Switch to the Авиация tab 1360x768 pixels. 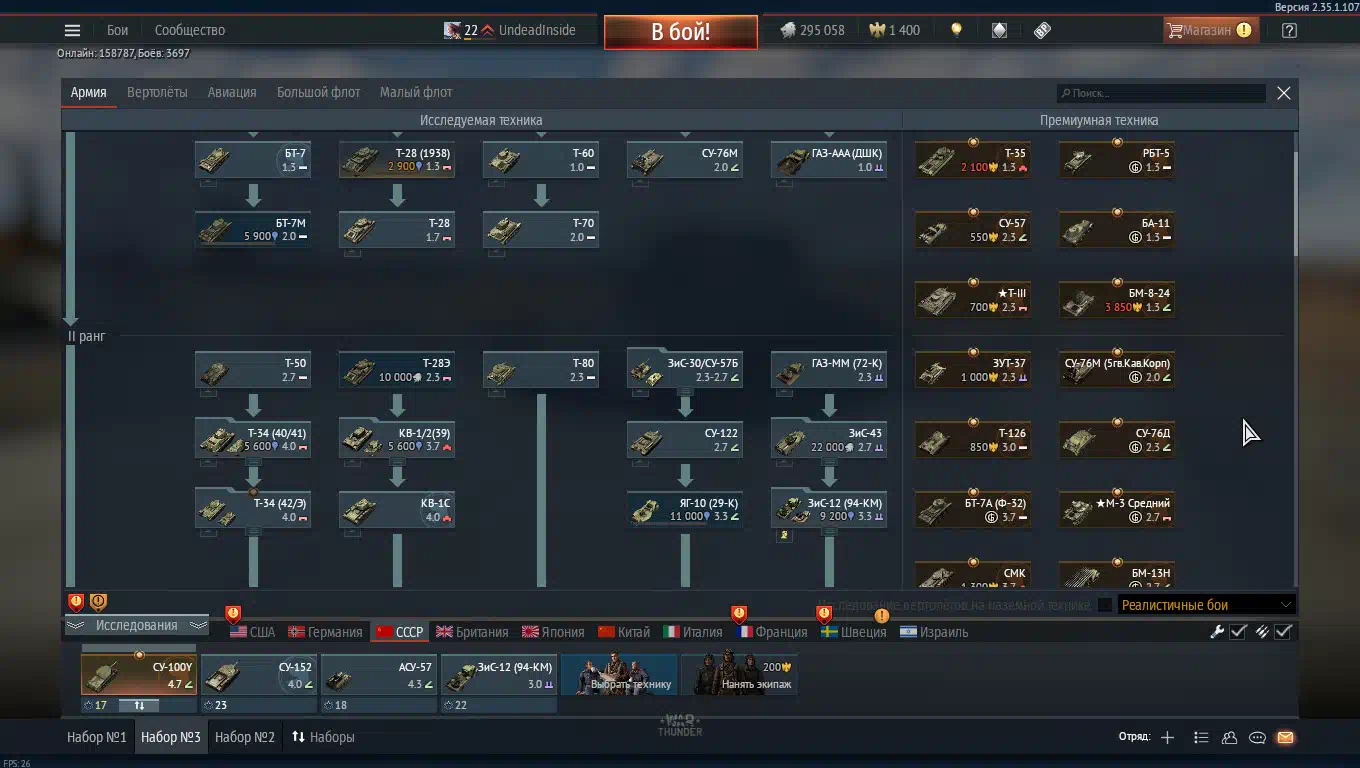click(x=232, y=92)
